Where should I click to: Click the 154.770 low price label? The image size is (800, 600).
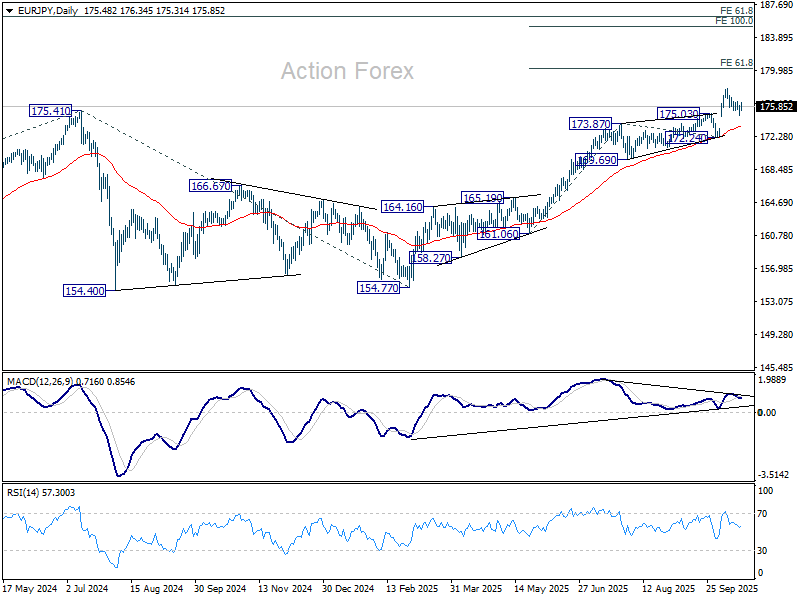(379, 287)
